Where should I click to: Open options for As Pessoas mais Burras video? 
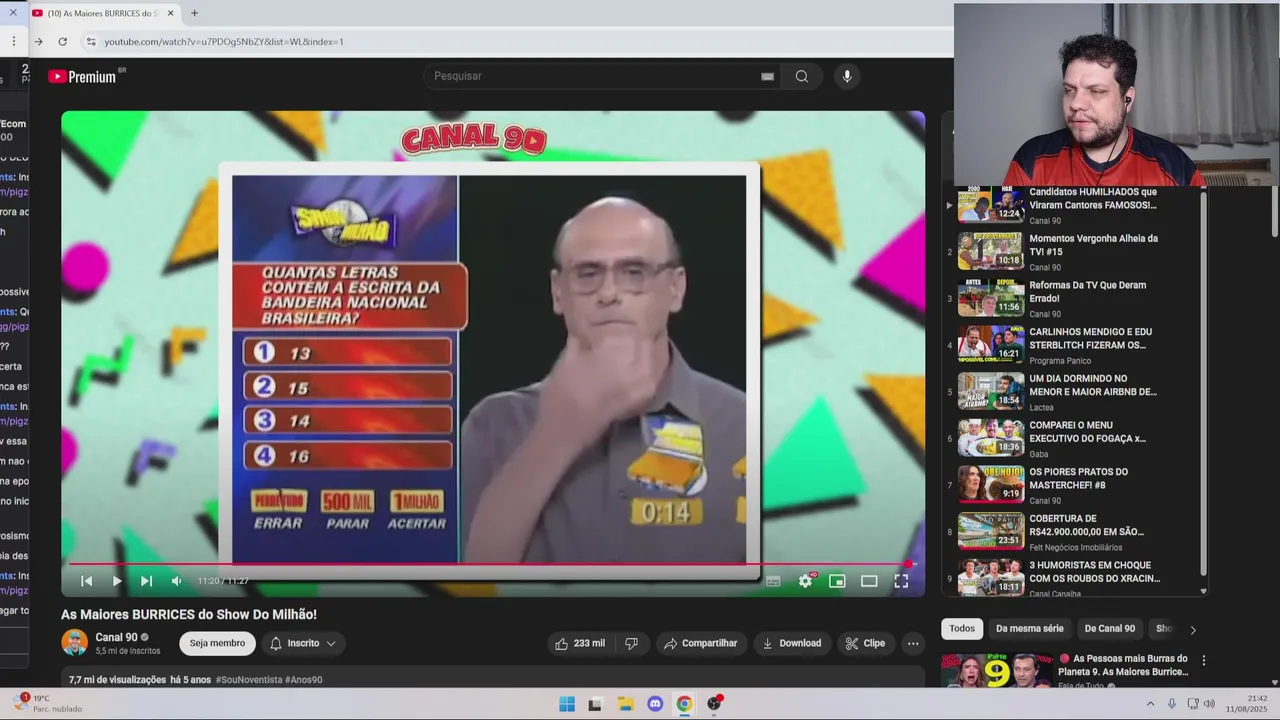click(x=1204, y=661)
